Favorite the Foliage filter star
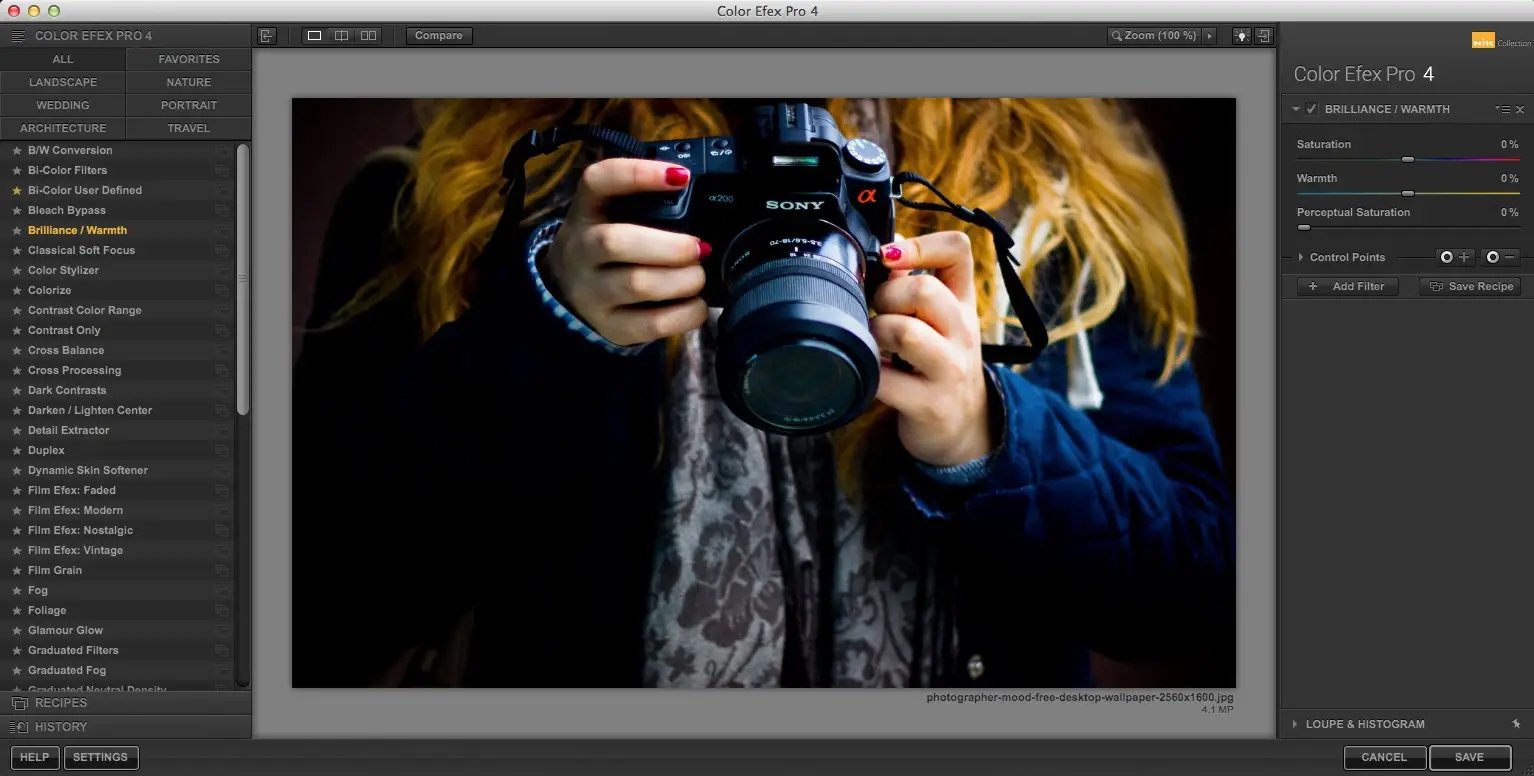 tap(16, 610)
